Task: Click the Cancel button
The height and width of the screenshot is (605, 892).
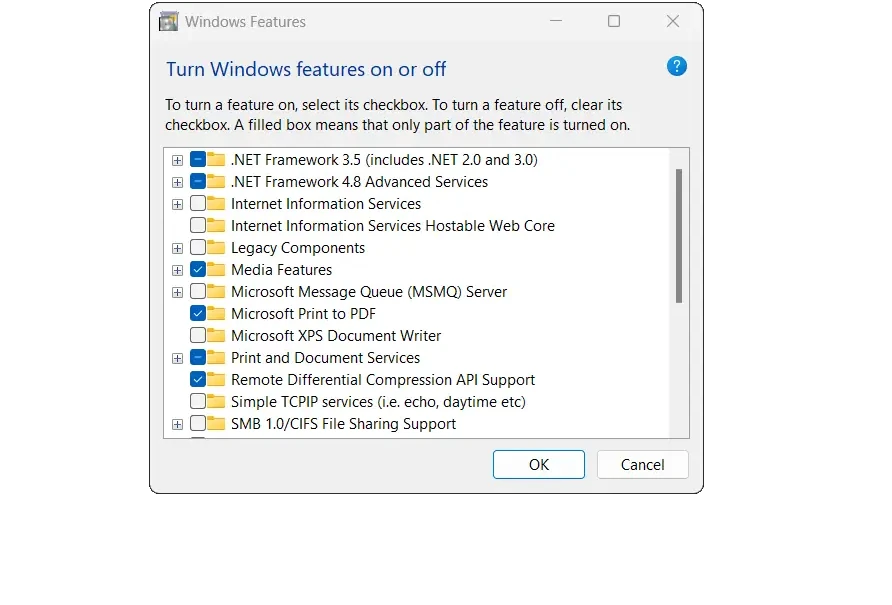Action: pos(642,464)
